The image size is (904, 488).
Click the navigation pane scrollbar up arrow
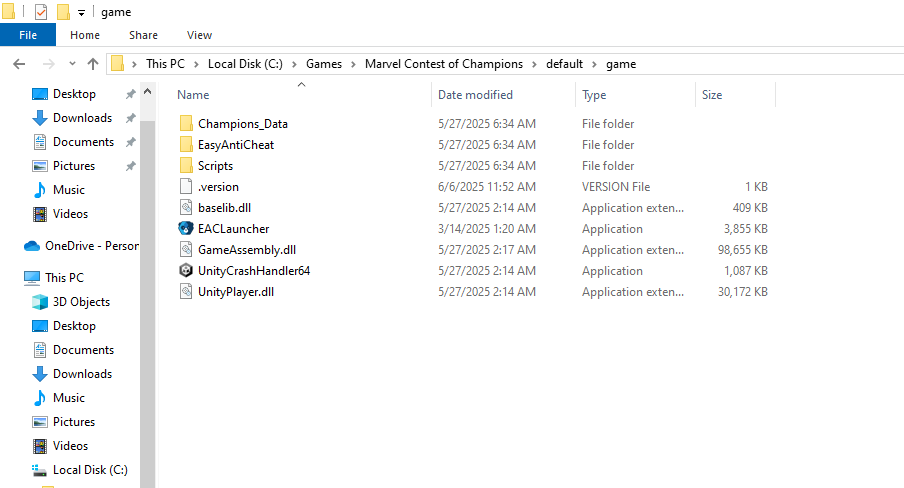click(x=148, y=92)
